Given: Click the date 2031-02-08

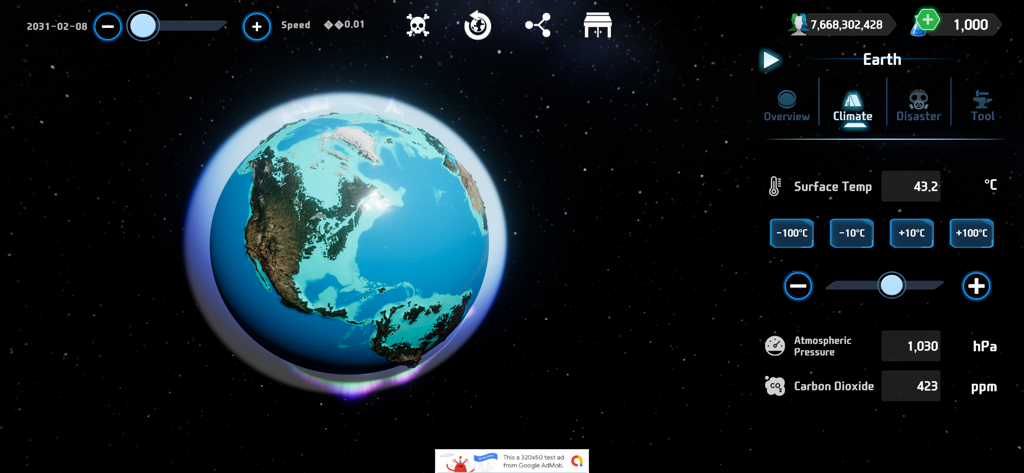Looking at the screenshot, I should pyautogui.click(x=57, y=27).
